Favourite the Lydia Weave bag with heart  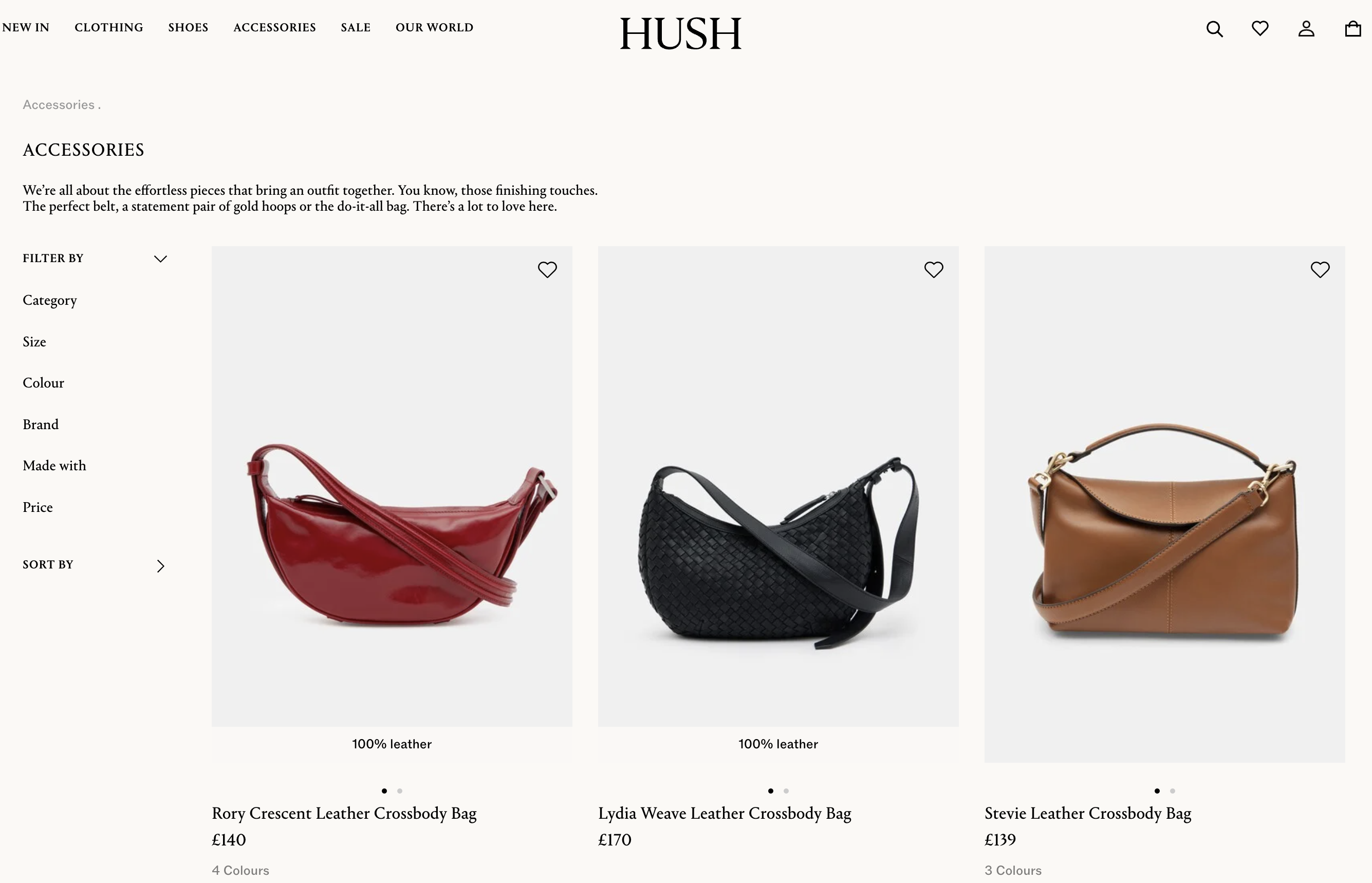pyautogui.click(x=934, y=269)
